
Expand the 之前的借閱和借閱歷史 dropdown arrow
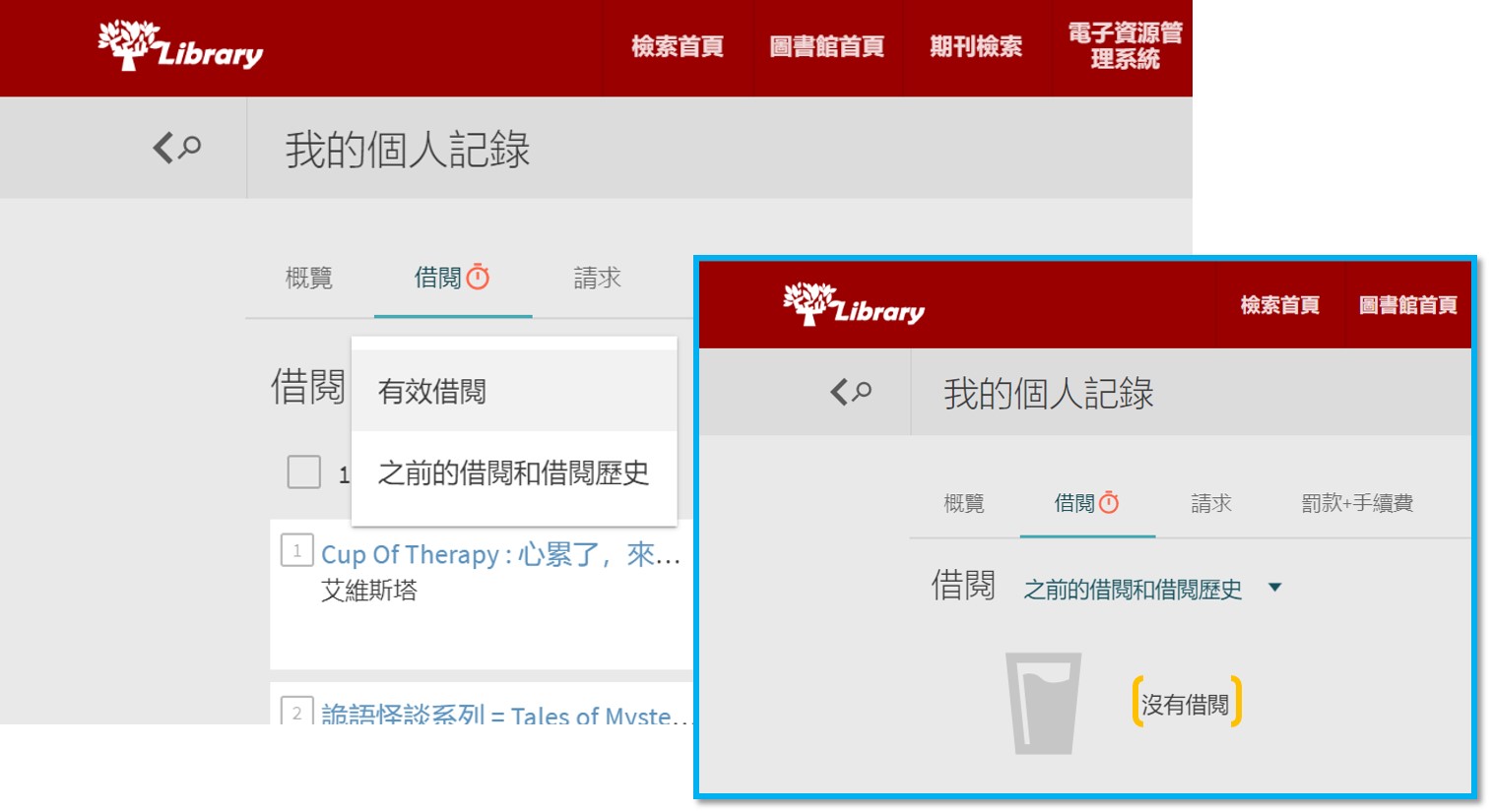point(1275,588)
